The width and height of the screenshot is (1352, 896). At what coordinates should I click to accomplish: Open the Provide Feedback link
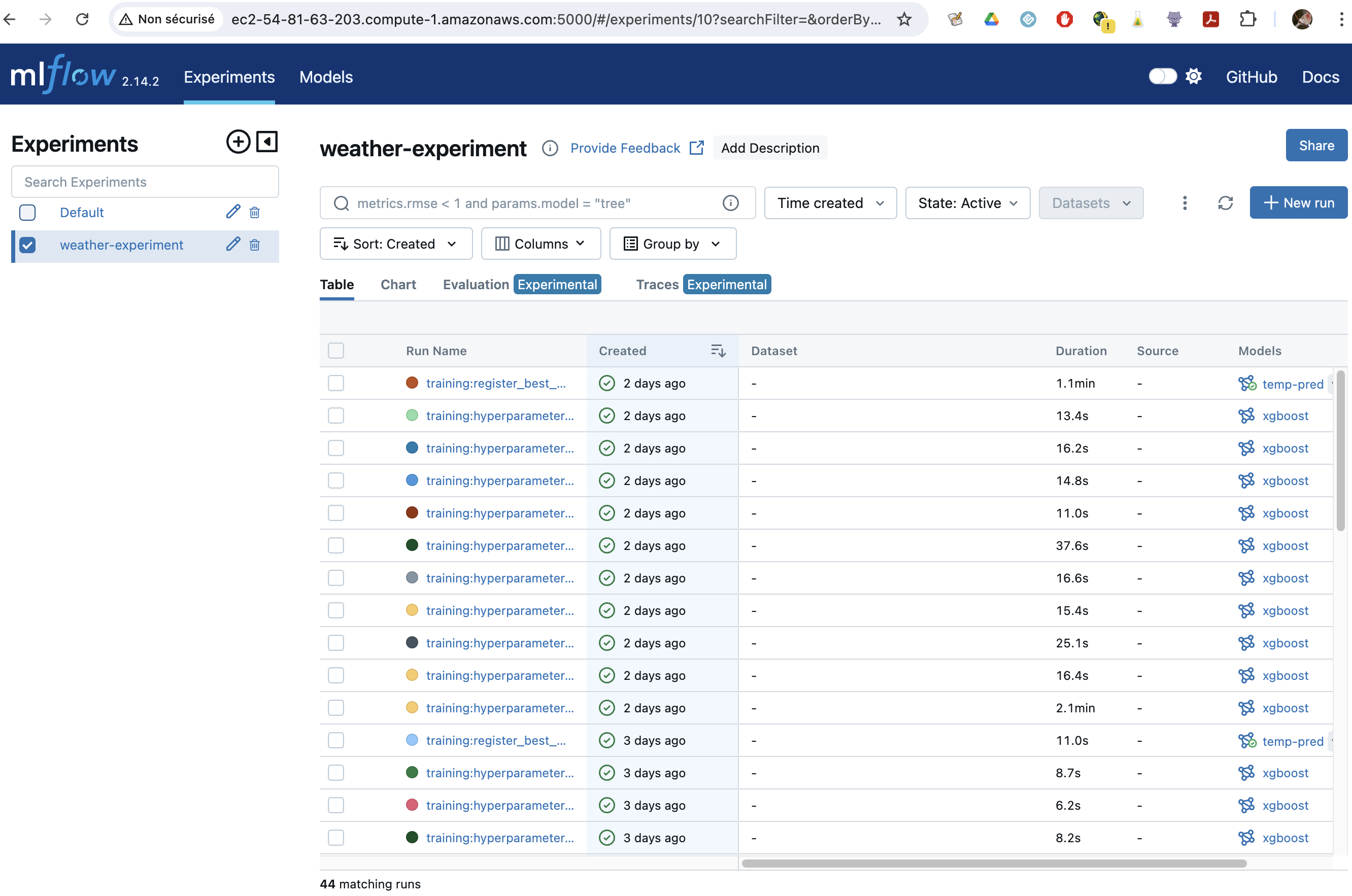pyautogui.click(x=636, y=148)
